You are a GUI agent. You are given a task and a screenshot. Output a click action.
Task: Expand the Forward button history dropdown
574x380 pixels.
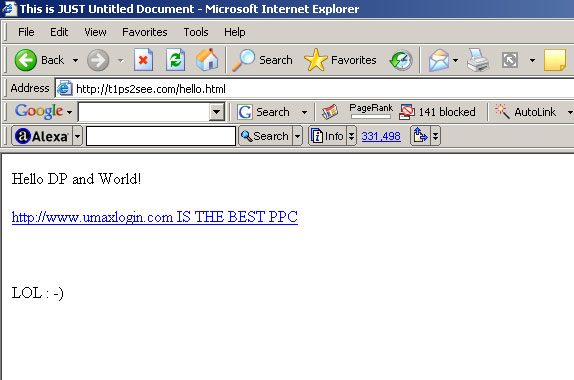point(120,60)
